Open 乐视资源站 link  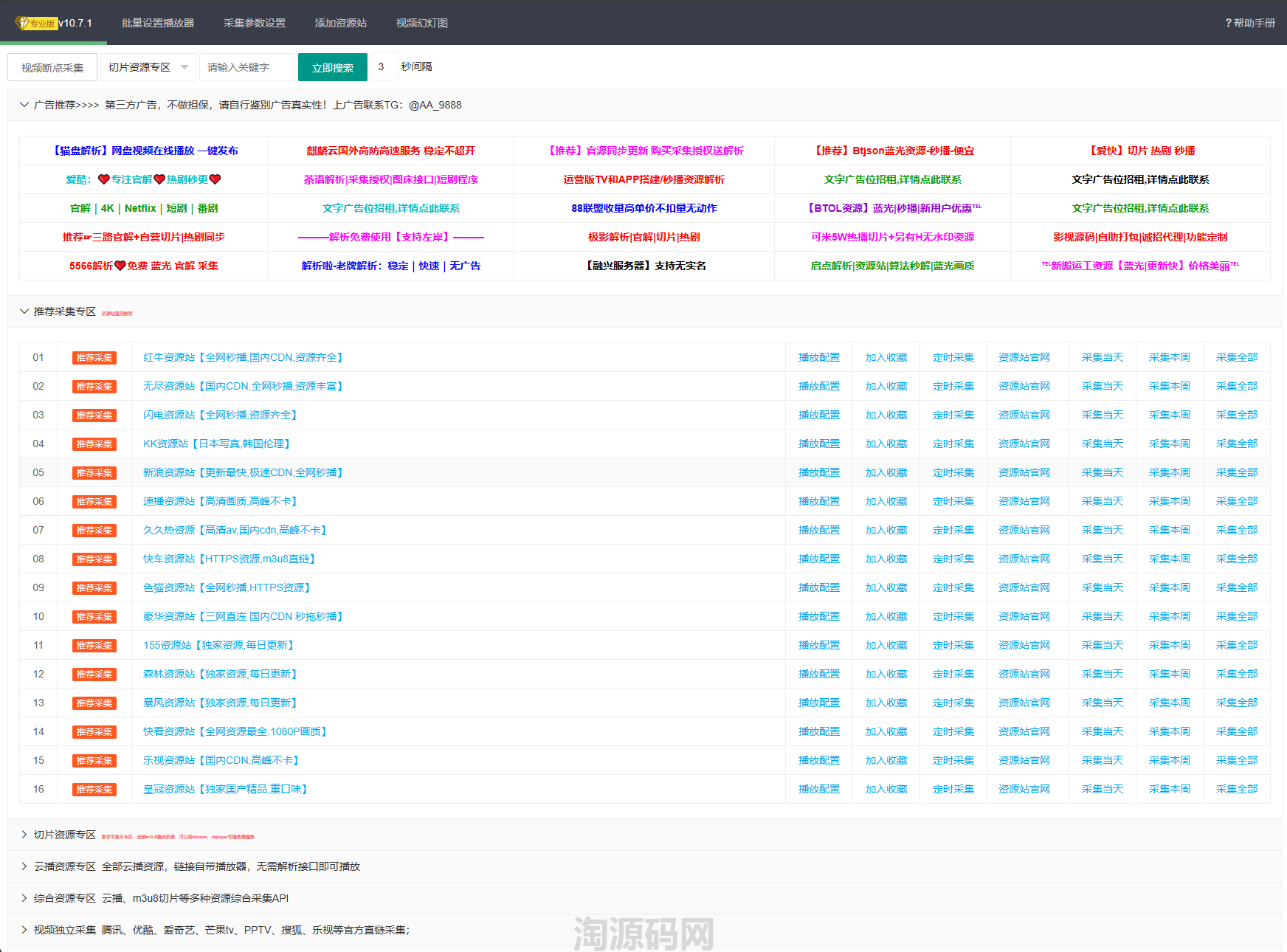point(221,760)
